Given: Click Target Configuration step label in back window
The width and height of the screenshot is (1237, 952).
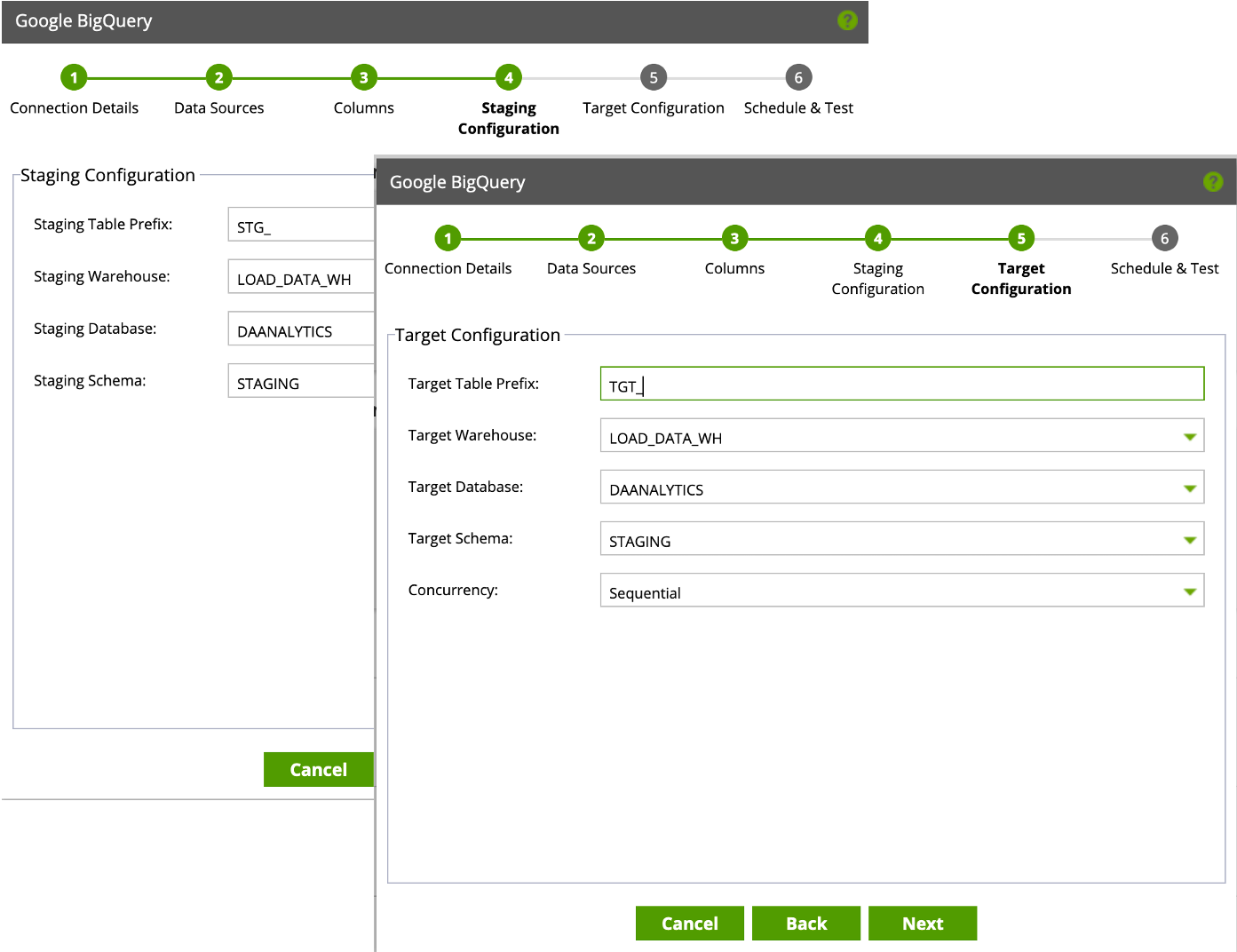Looking at the screenshot, I should click(654, 107).
